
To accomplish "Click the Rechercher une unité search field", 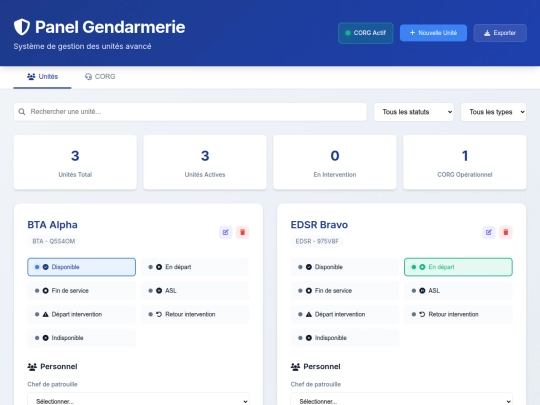I will tap(190, 112).
